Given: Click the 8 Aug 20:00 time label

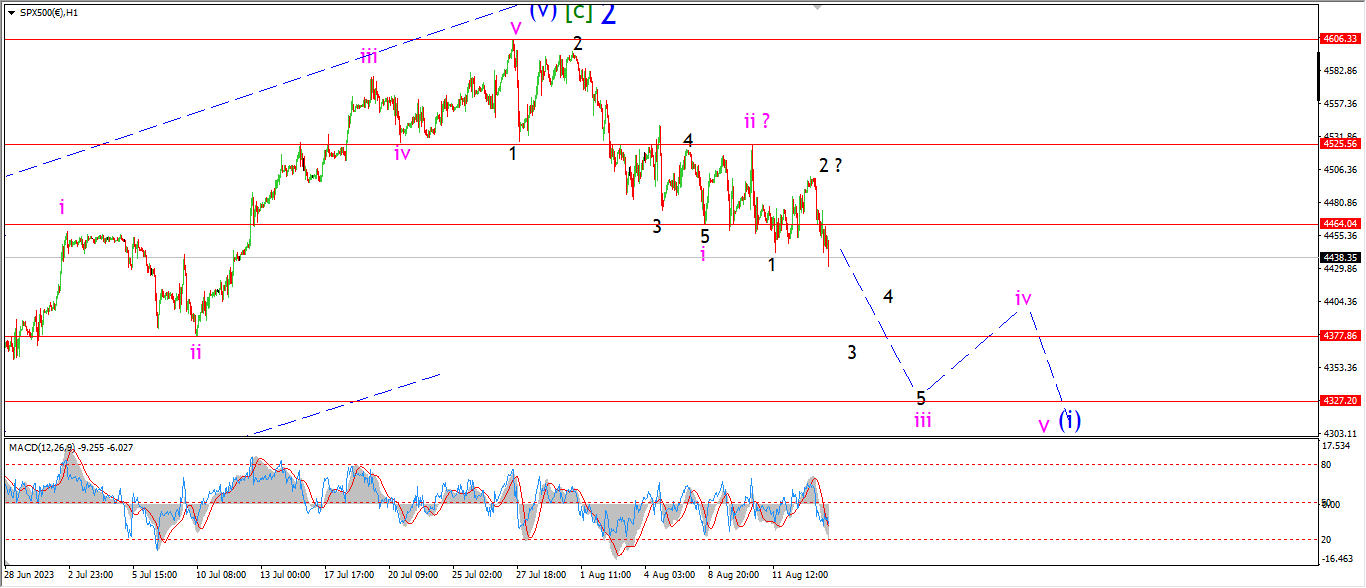Looking at the screenshot, I should (734, 576).
